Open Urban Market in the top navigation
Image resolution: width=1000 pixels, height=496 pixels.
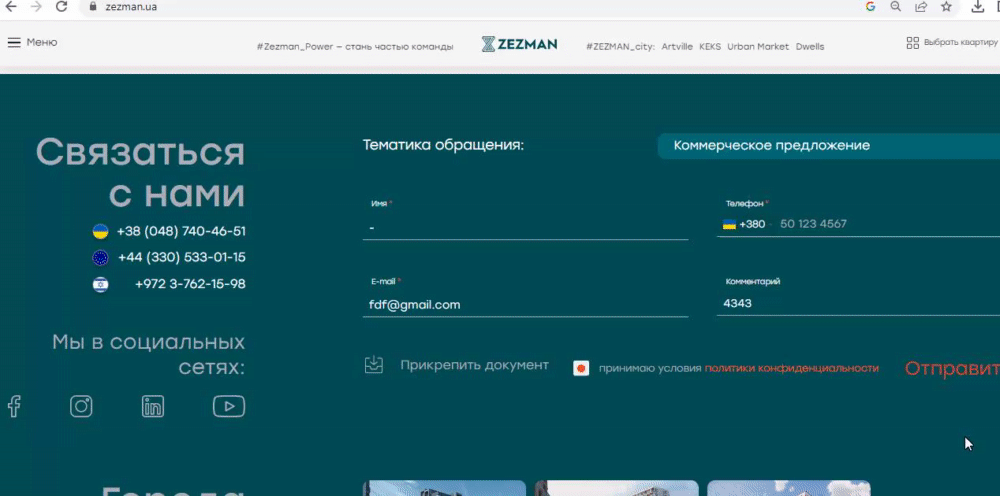(758, 47)
